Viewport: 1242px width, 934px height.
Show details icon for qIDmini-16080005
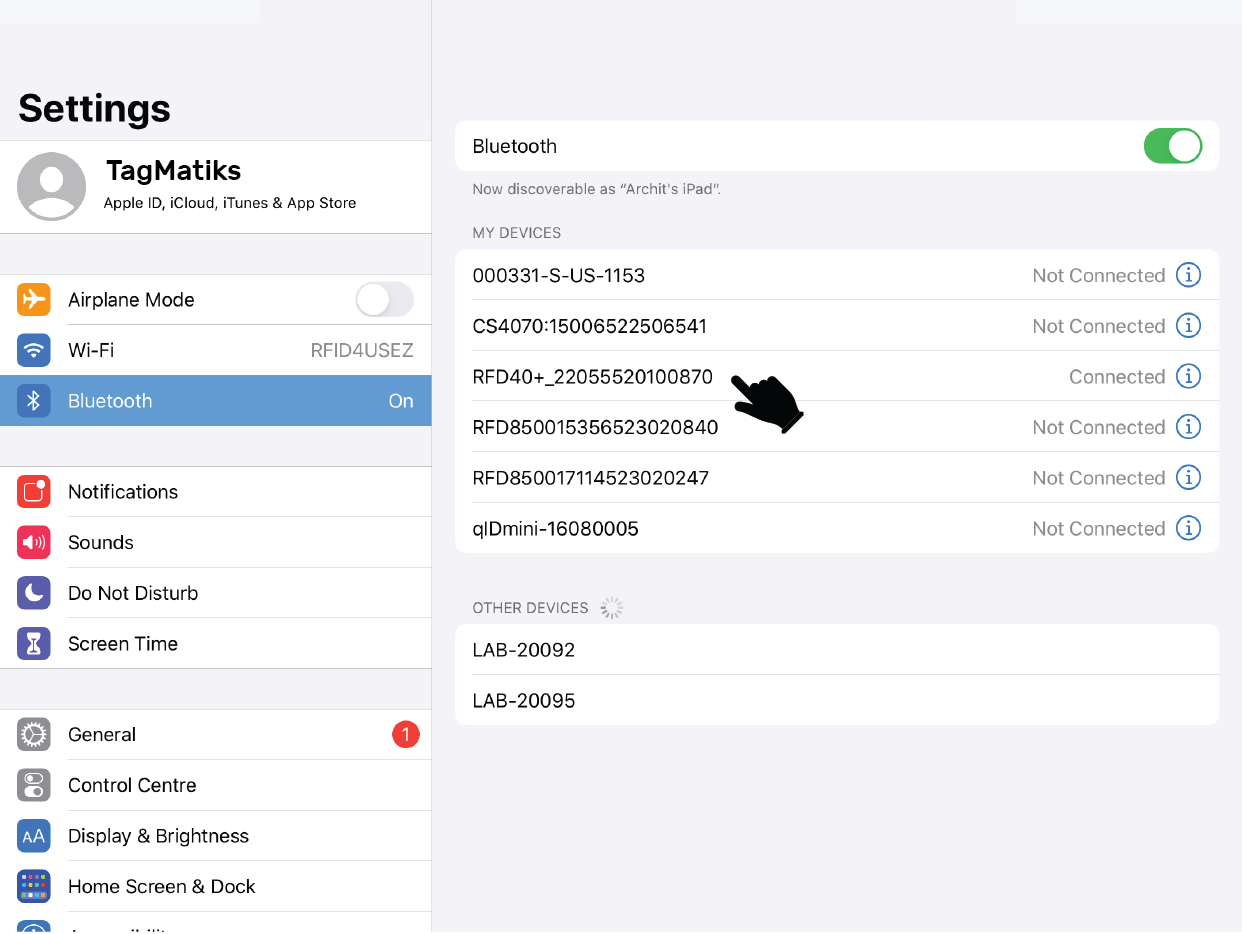point(1187,528)
